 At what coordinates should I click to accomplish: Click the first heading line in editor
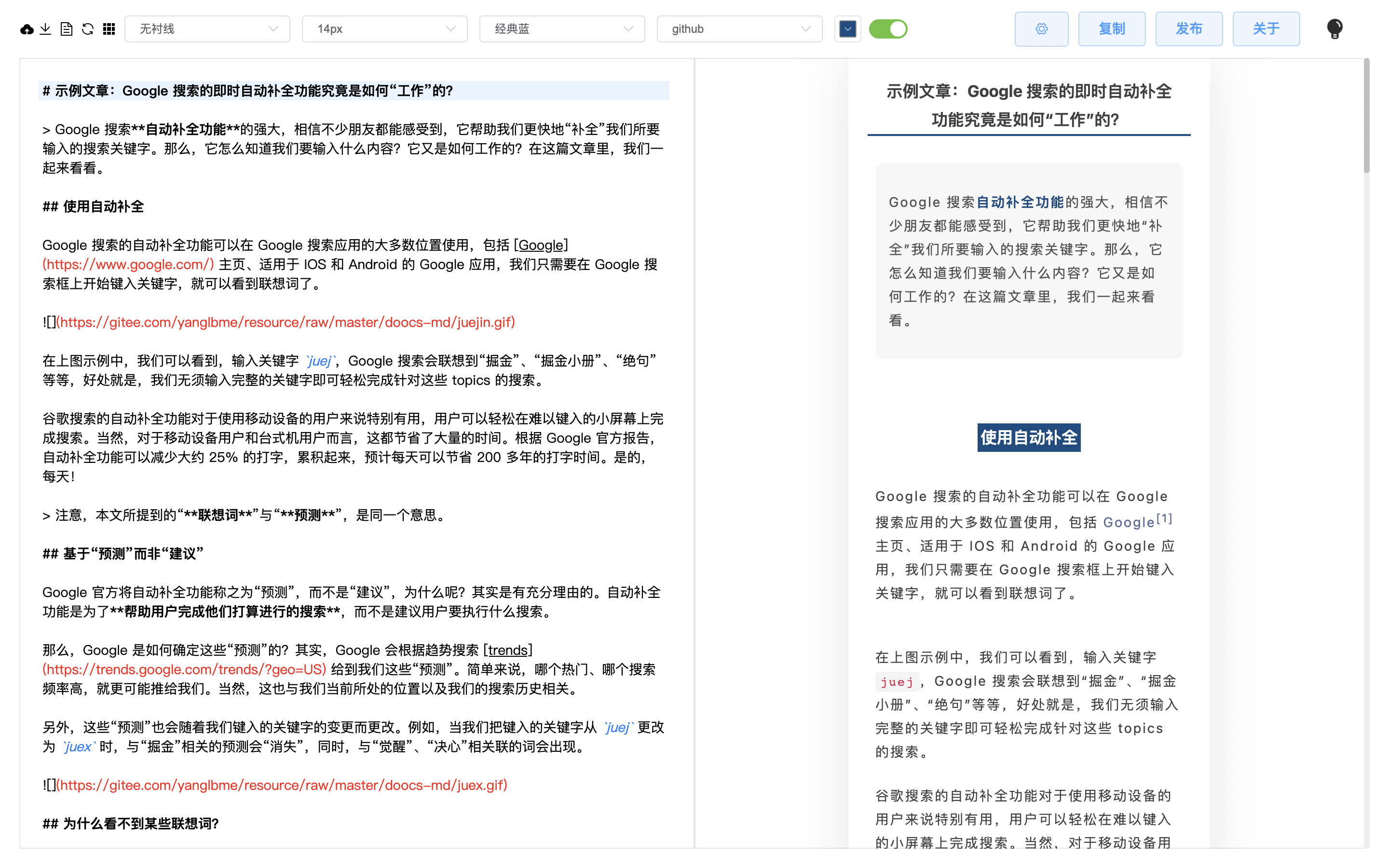[x=247, y=91]
